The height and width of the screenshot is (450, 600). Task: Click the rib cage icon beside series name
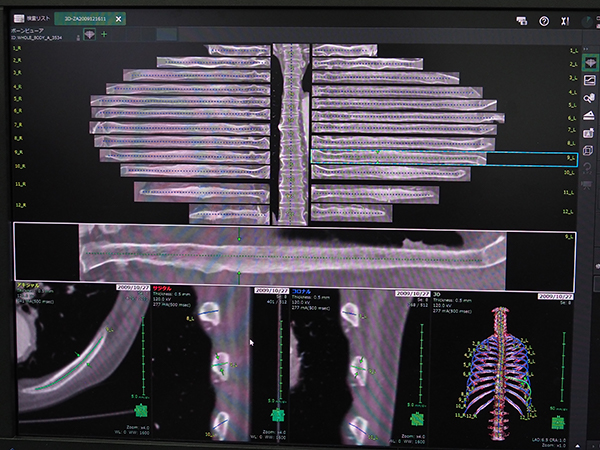click(89, 34)
